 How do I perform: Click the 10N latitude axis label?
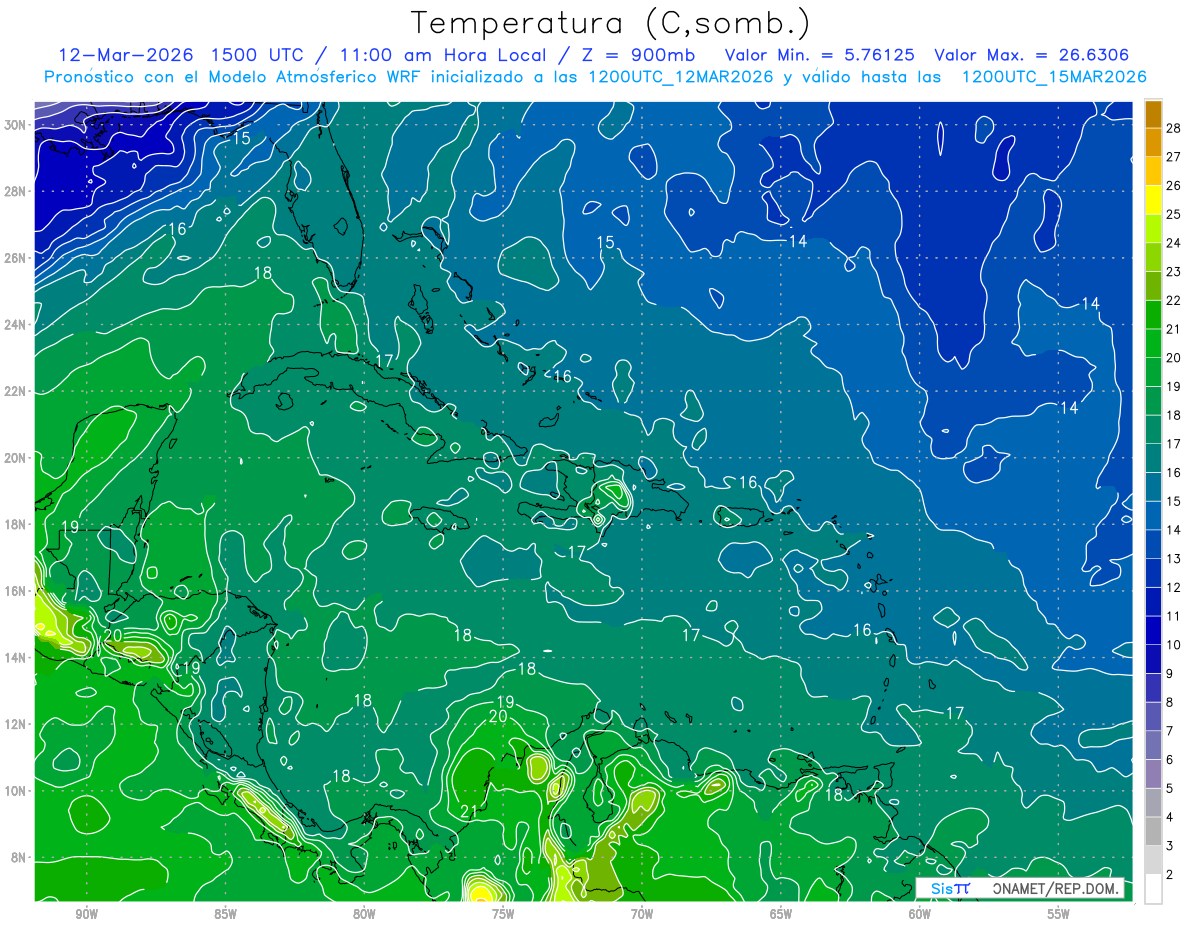click(16, 790)
